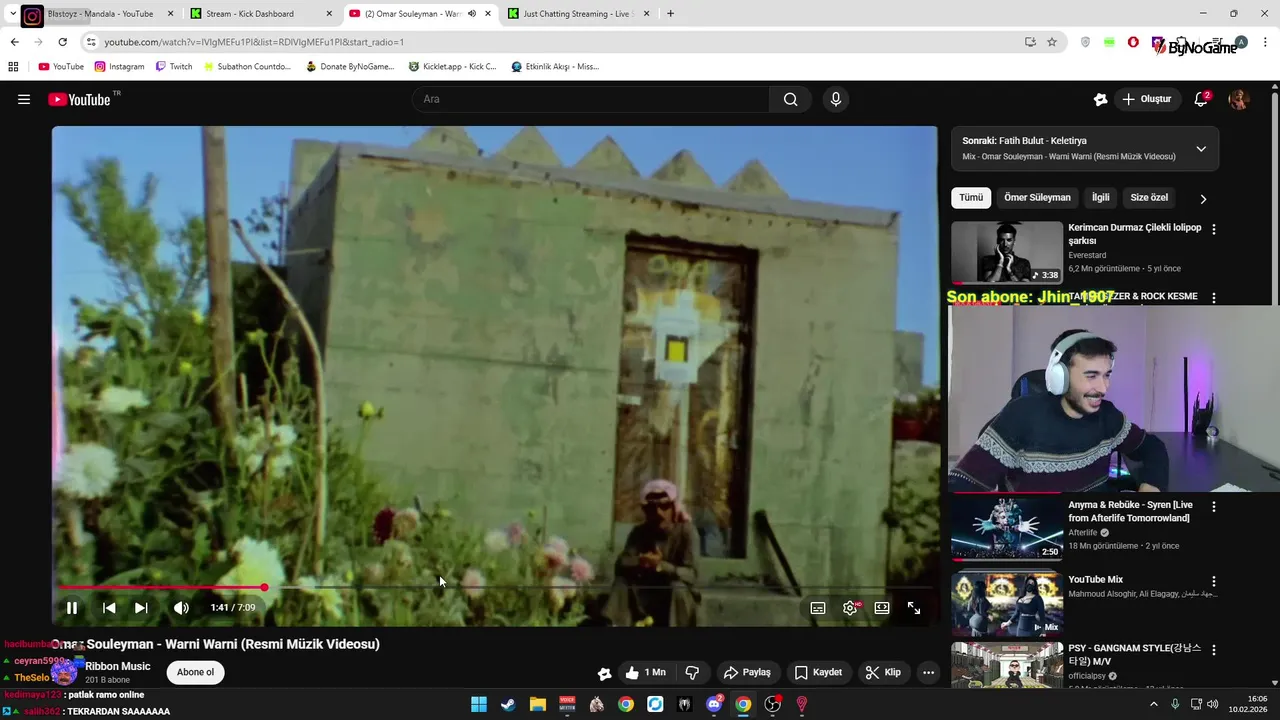Reload the current page
The height and width of the screenshot is (720, 1280).
pos(62,42)
